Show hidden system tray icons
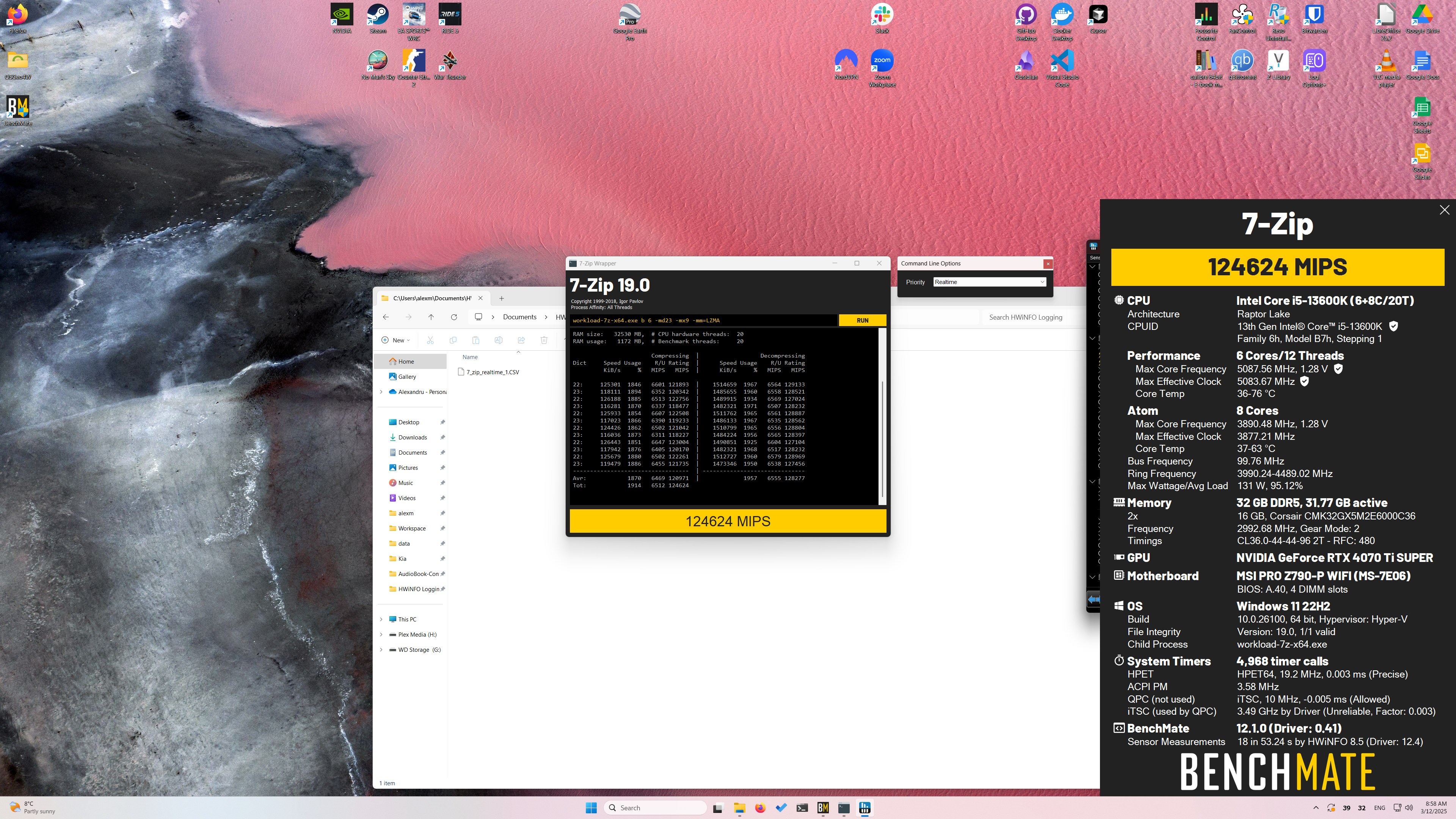 [1316, 808]
